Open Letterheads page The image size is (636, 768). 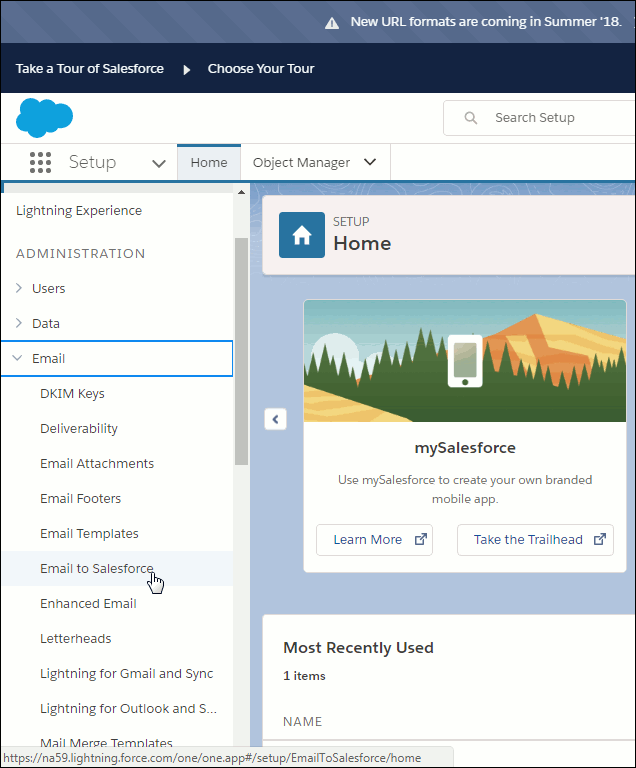coord(75,638)
